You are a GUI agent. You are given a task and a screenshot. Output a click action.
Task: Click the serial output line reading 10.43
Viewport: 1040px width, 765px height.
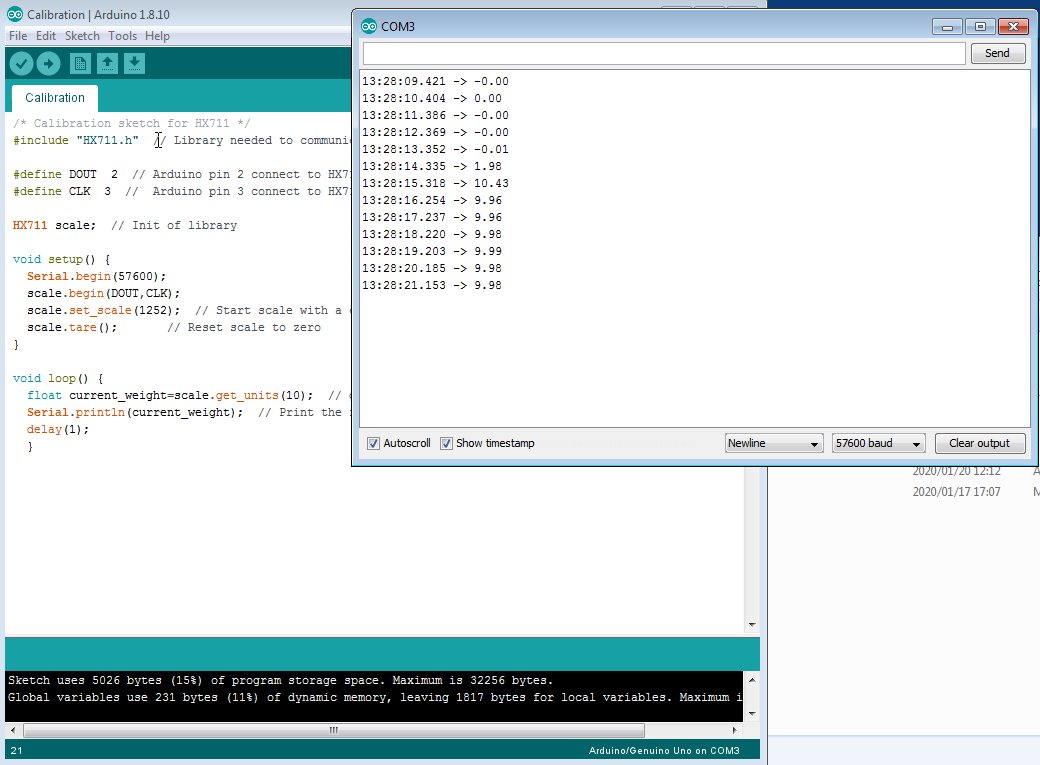(435, 183)
